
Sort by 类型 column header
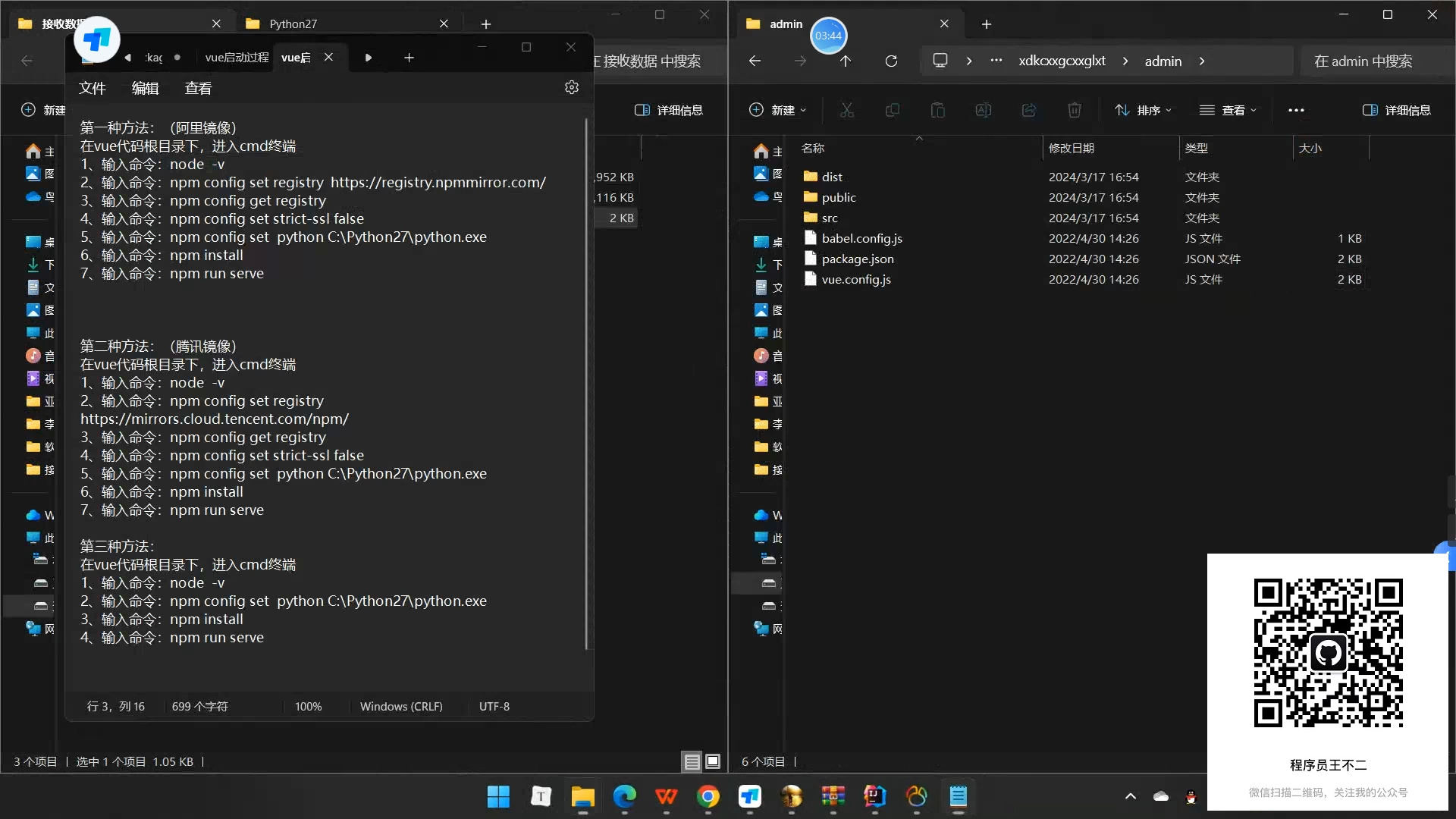[x=1197, y=148]
